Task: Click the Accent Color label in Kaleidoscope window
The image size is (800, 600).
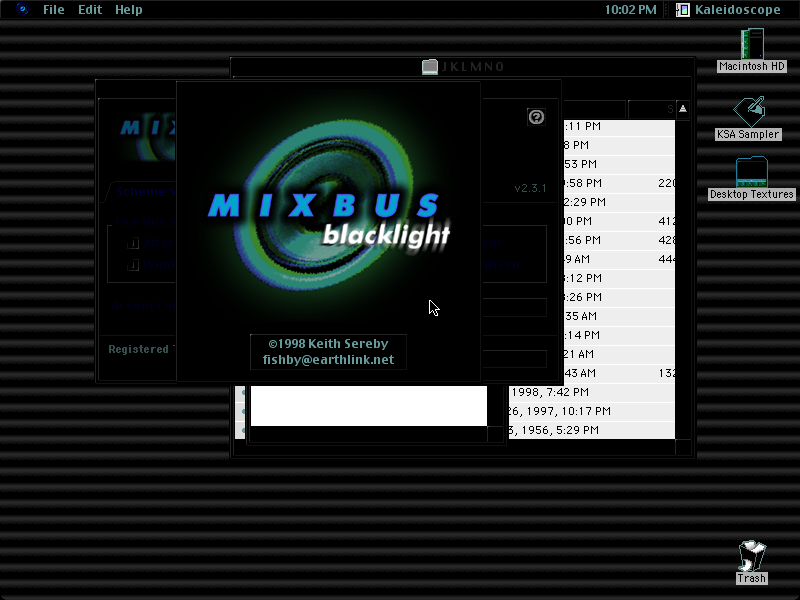Action: (x=143, y=306)
